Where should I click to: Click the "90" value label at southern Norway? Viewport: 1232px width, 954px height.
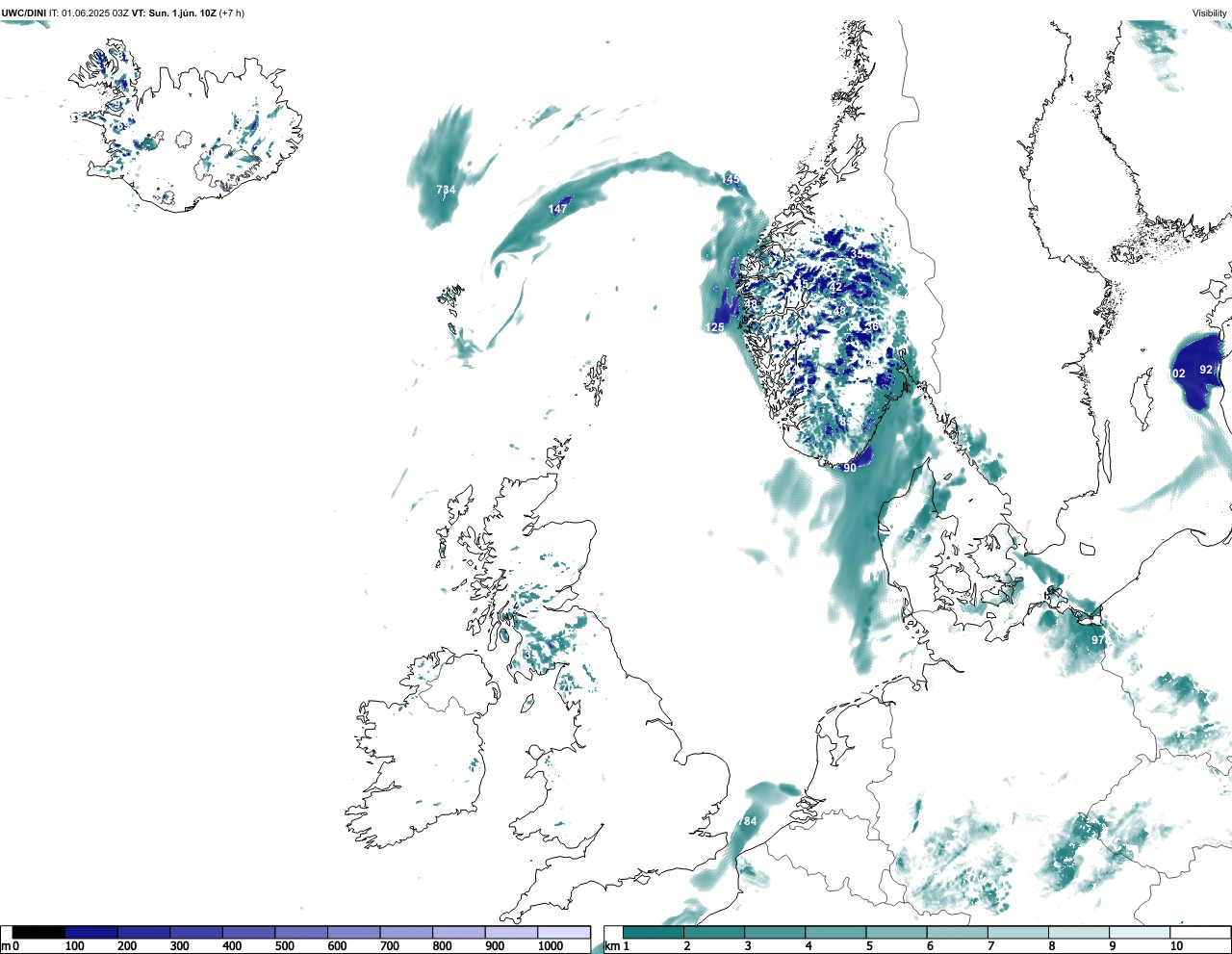(x=850, y=468)
